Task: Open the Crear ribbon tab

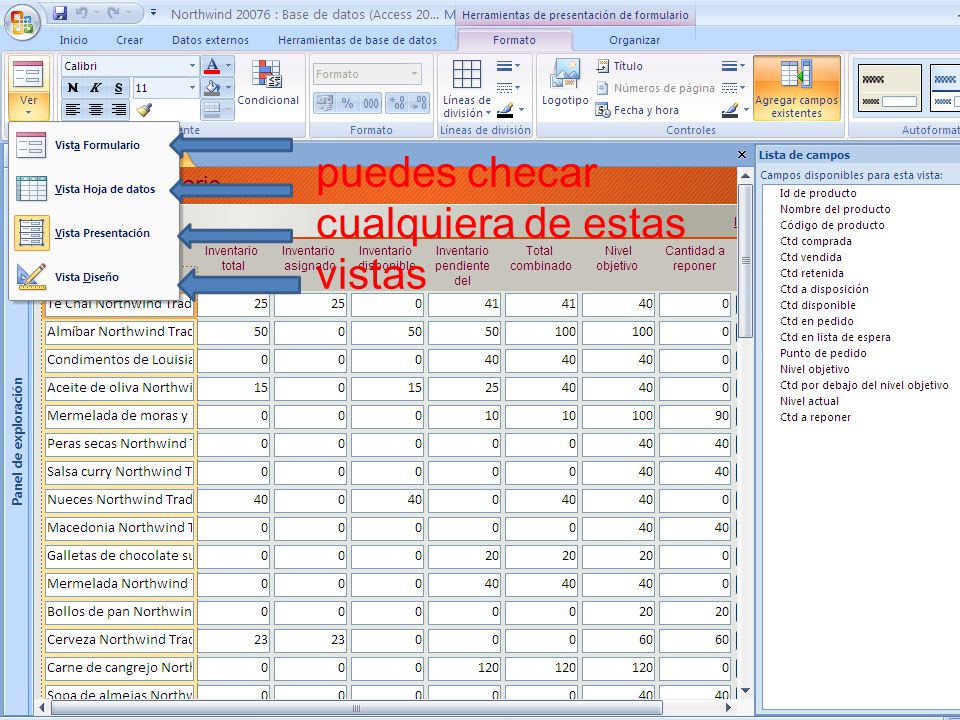Action: click(129, 40)
